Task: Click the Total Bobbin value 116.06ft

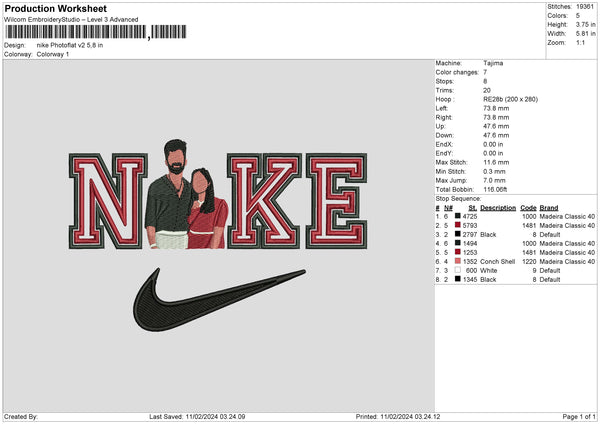Action: point(495,189)
